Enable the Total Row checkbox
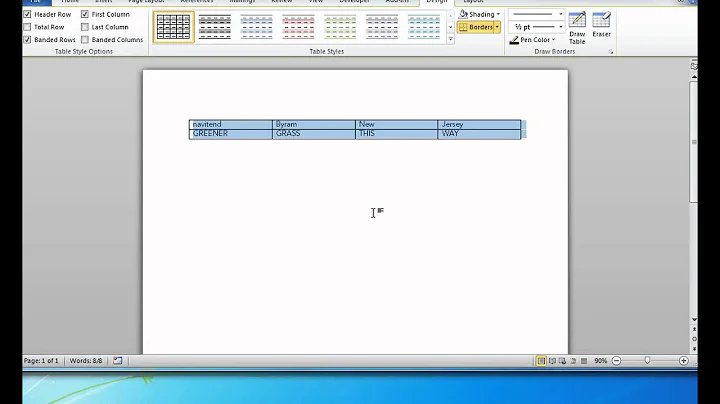 [x=28, y=27]
